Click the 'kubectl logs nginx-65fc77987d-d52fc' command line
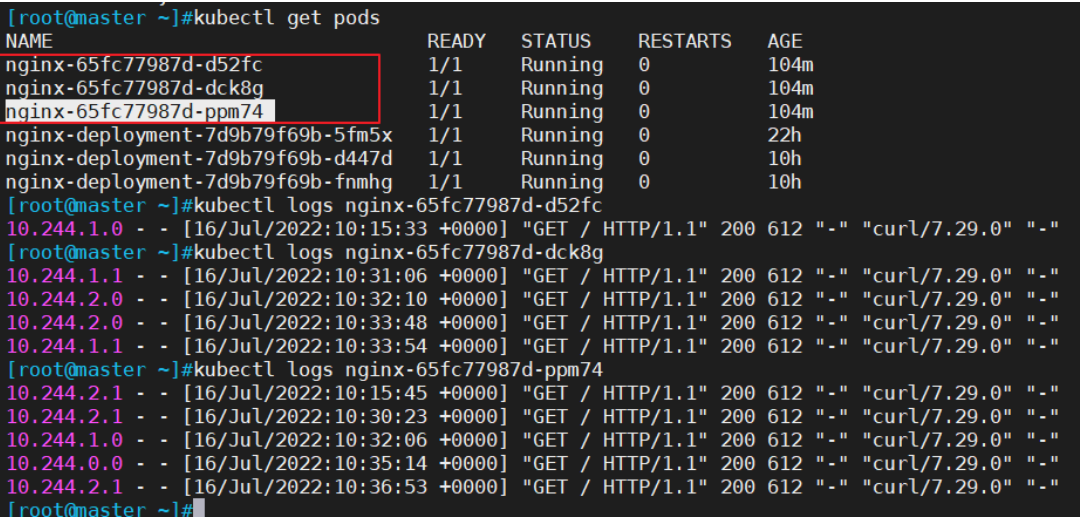 pyautogui.click(x=399, y=206)
